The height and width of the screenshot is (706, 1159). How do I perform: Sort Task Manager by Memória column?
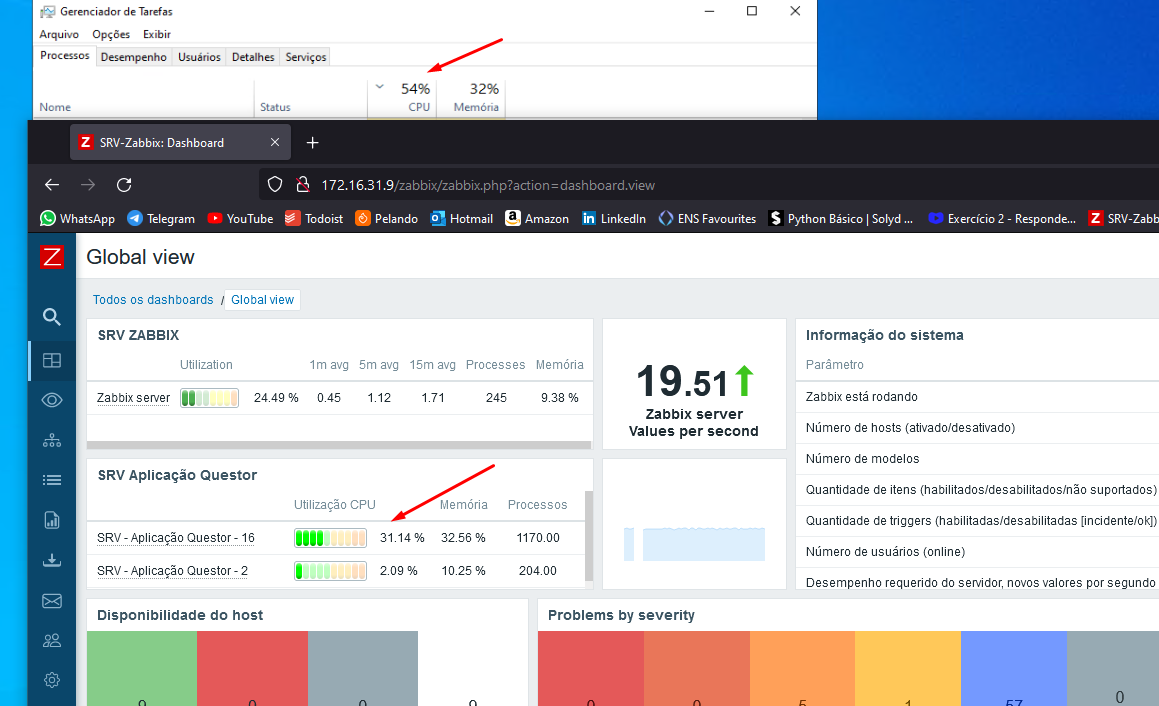pos(471,98)
